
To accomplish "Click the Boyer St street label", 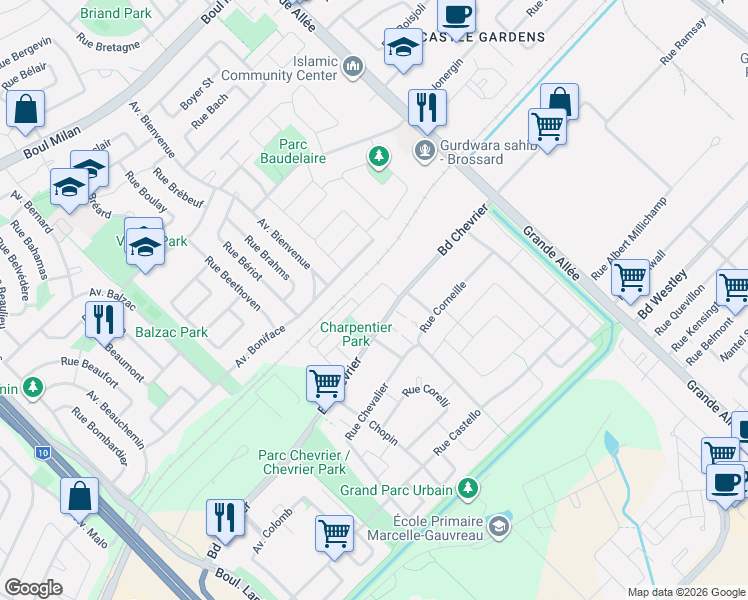I will click(x=197, y=94).
